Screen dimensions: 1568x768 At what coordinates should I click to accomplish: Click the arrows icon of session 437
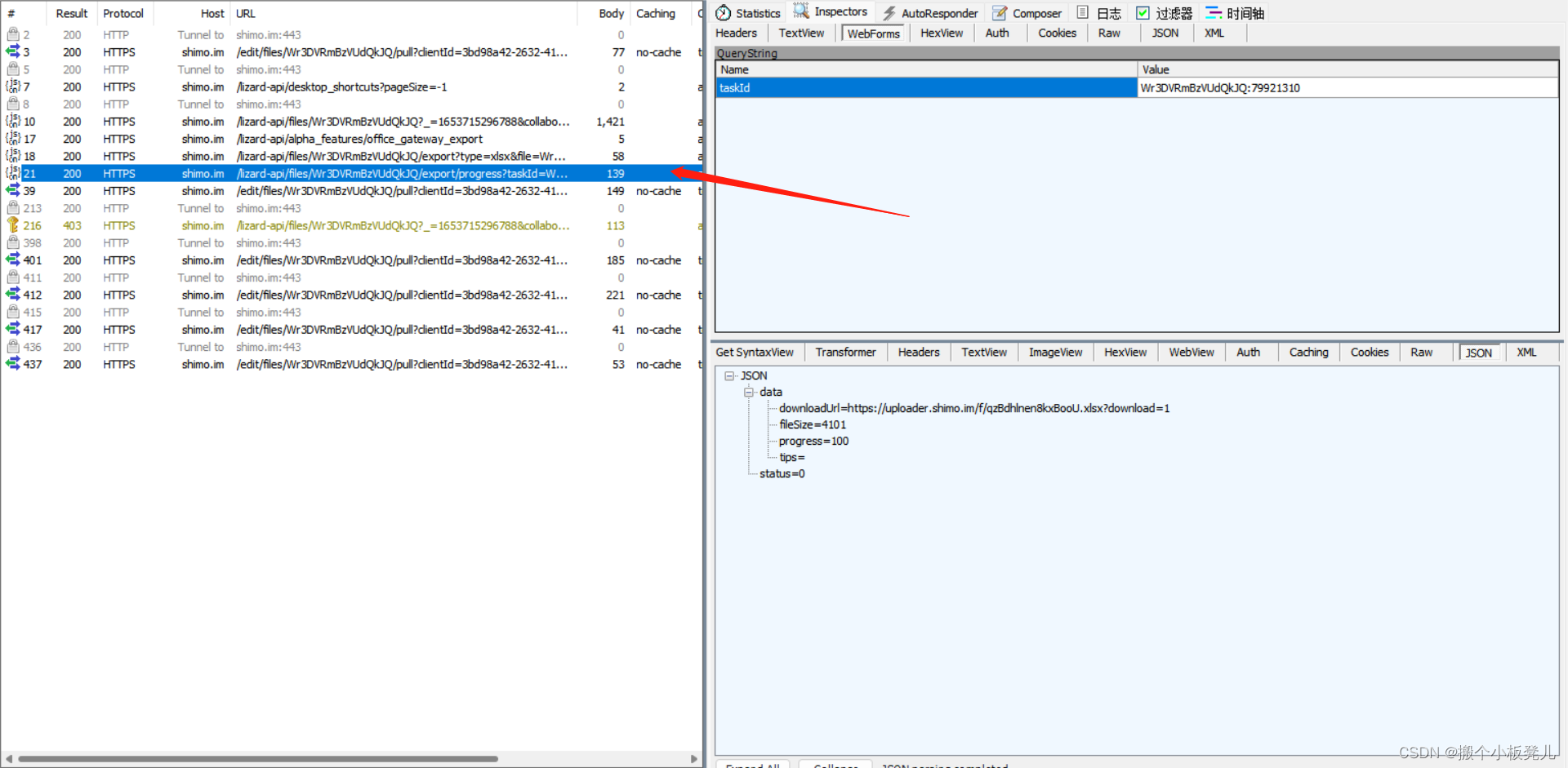[13, 364]
